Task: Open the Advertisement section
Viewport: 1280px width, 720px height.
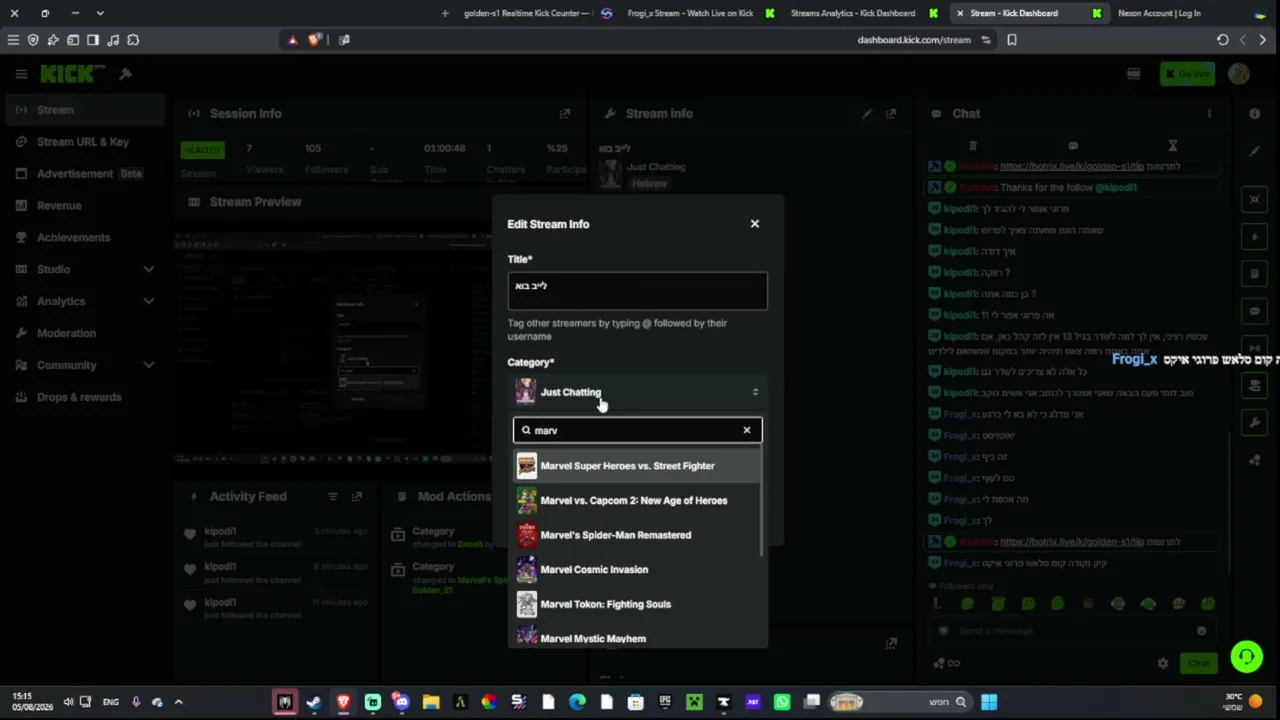Action: tap(83, 174)
